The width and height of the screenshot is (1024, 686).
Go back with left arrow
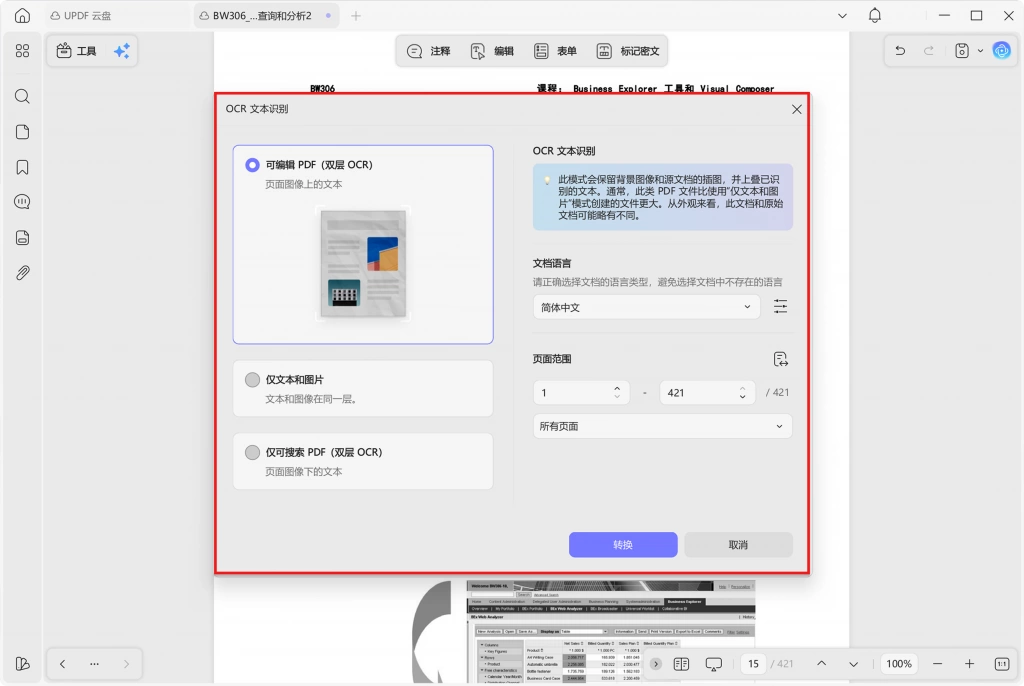pos(62,664)
